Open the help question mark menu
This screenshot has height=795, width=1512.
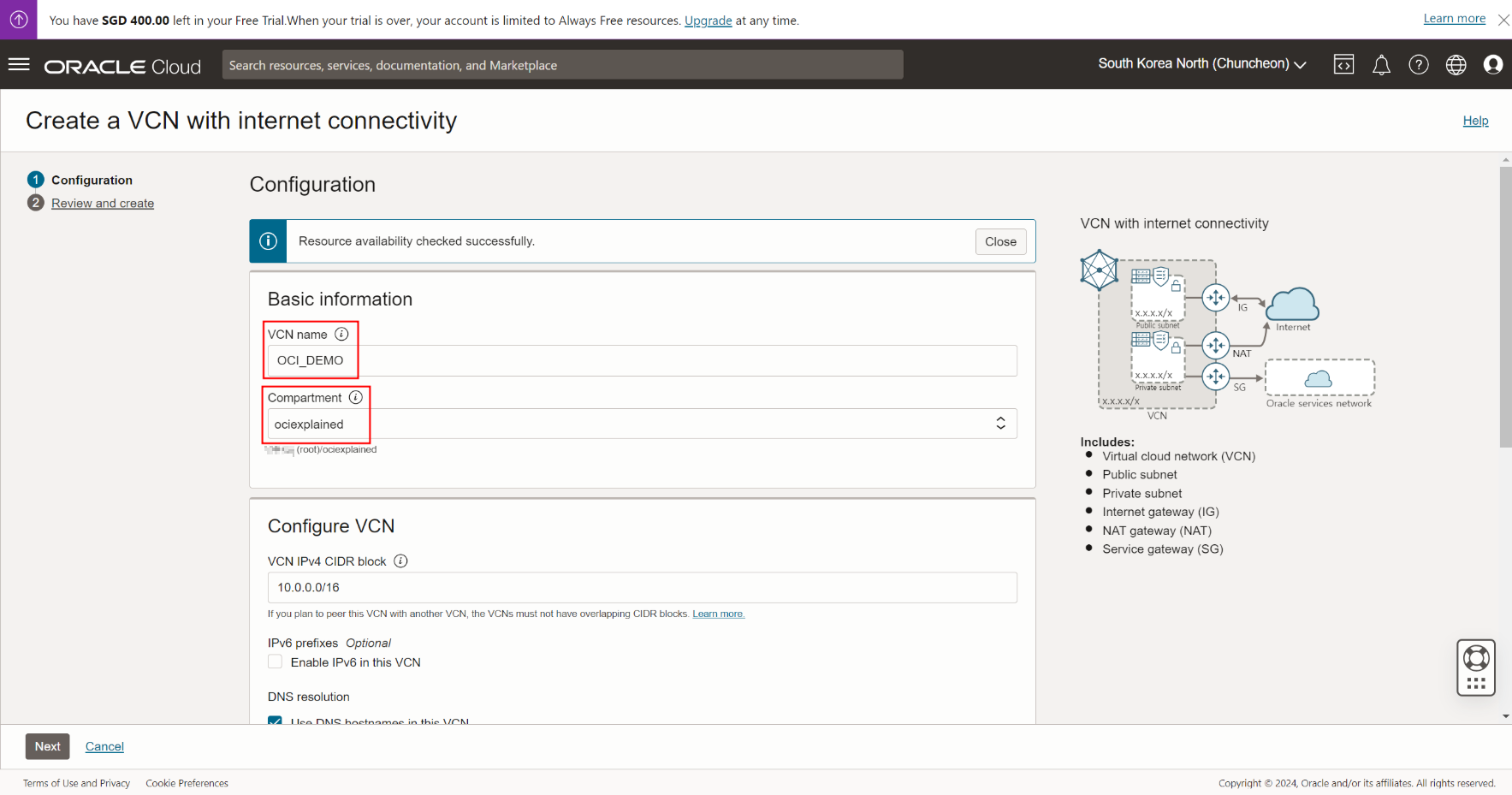coord(1419,64)
